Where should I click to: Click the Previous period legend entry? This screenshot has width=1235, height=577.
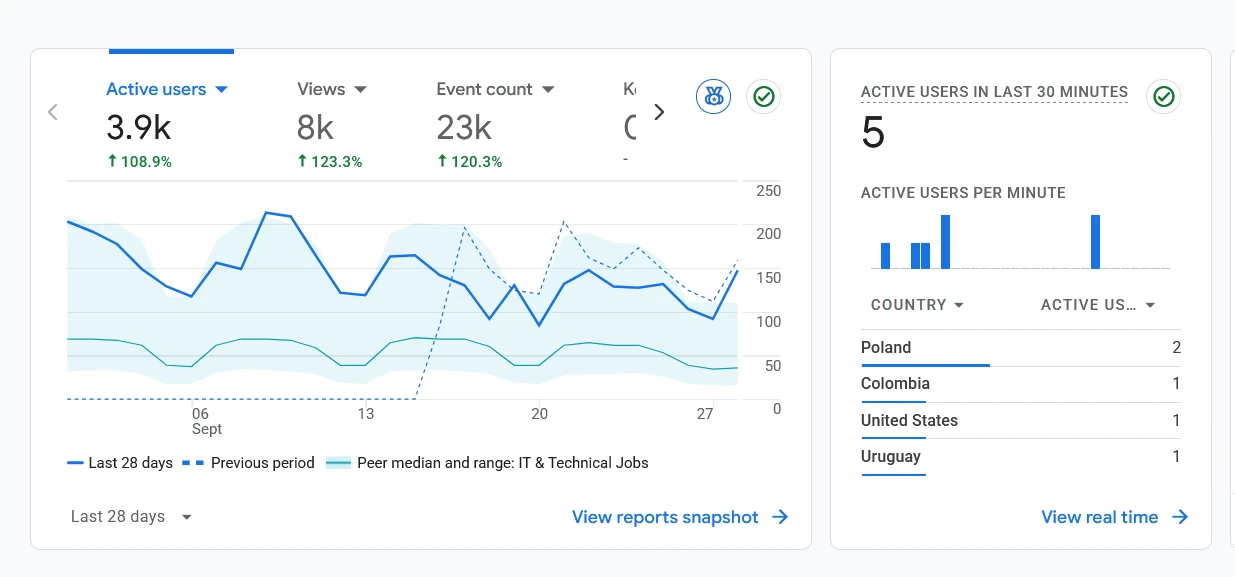pos(248,463)
